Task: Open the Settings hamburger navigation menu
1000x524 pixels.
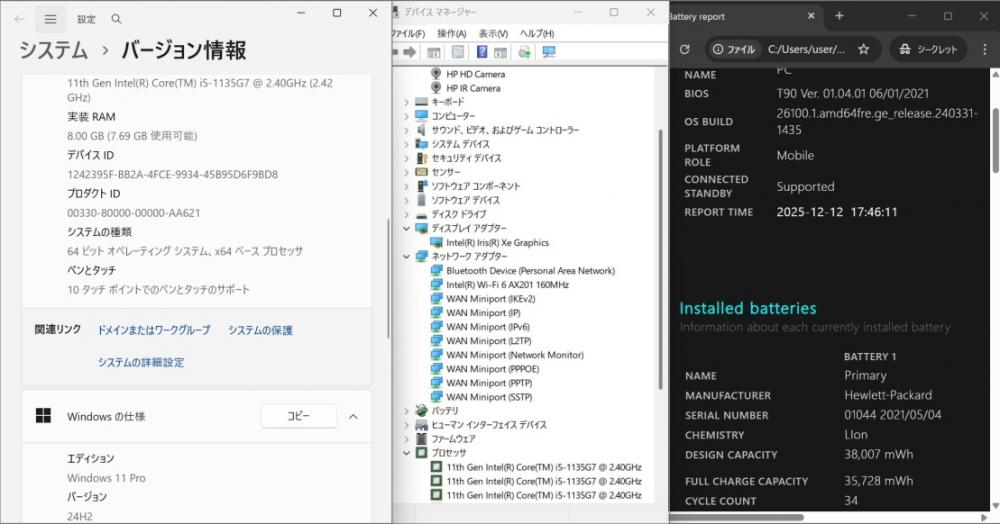Action: click(50, 19)
